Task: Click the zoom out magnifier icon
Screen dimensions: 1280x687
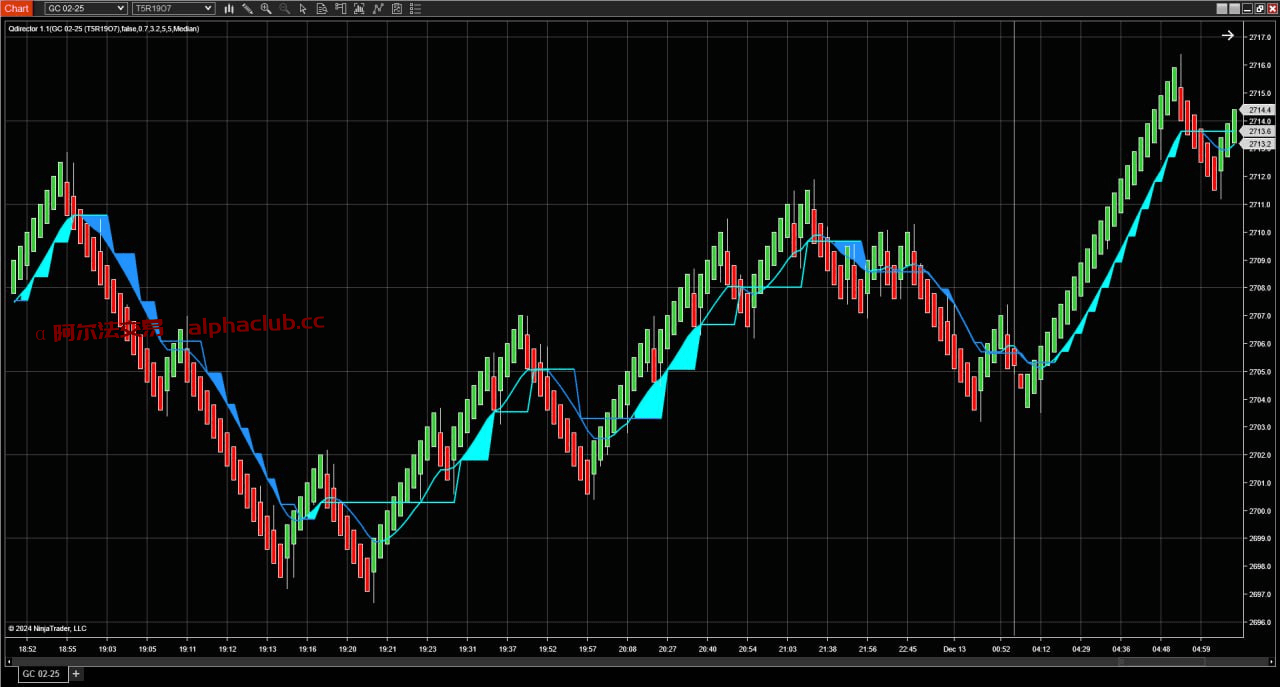Action: coord(285,8)
